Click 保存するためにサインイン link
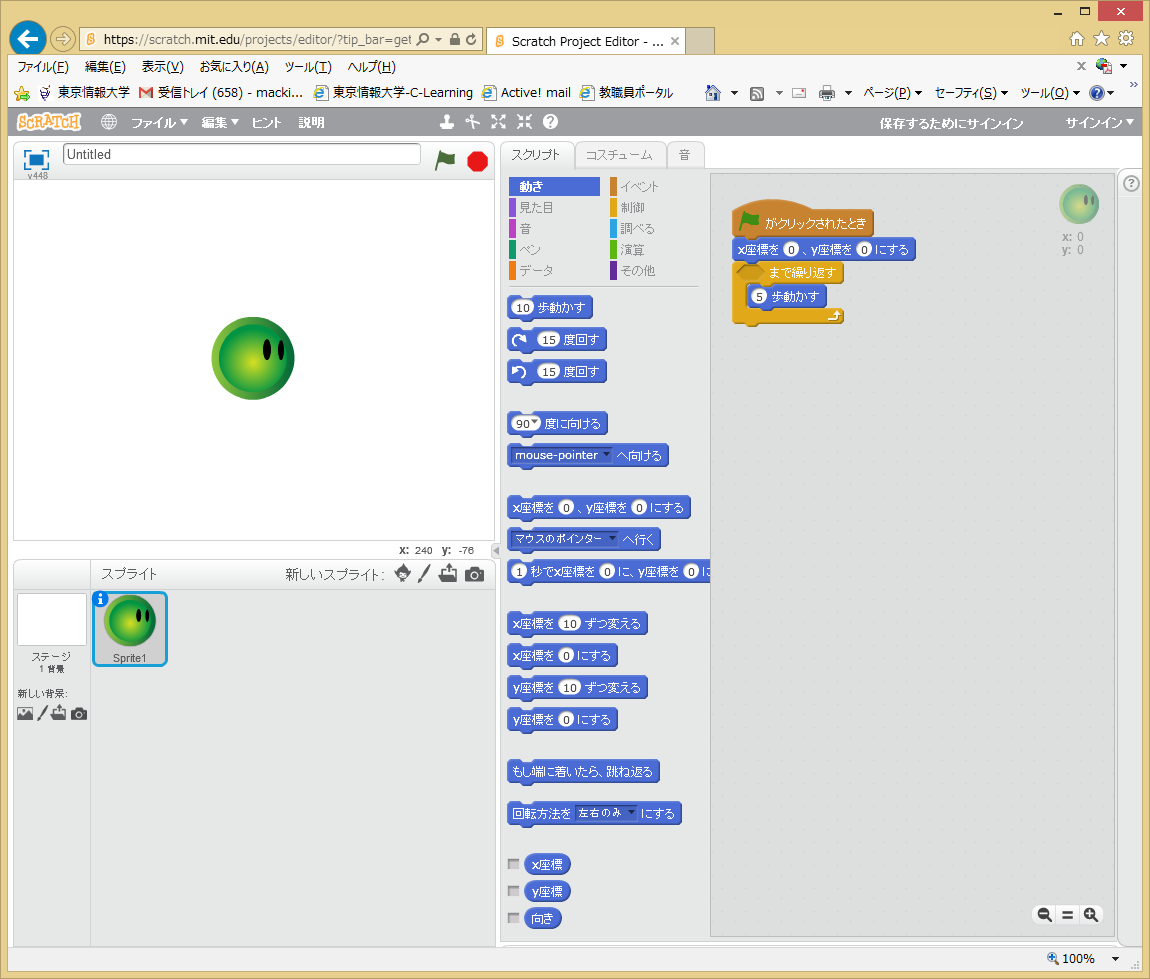This screenshot has height=979, width=1150. (951, 123)
